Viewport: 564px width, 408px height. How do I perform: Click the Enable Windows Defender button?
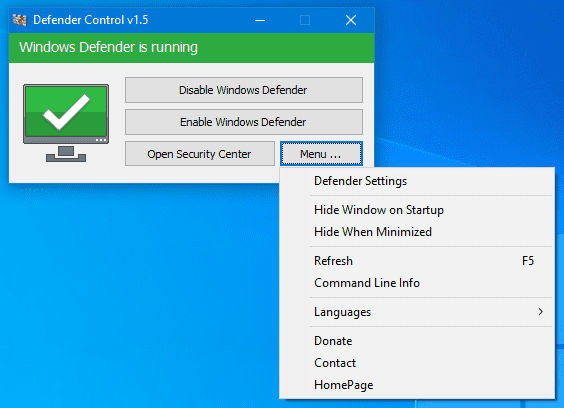pyautogui.click(x=244, y=122)
